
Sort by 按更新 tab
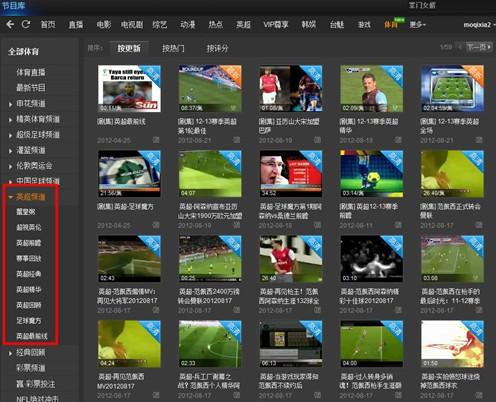(x=129, y=48)
